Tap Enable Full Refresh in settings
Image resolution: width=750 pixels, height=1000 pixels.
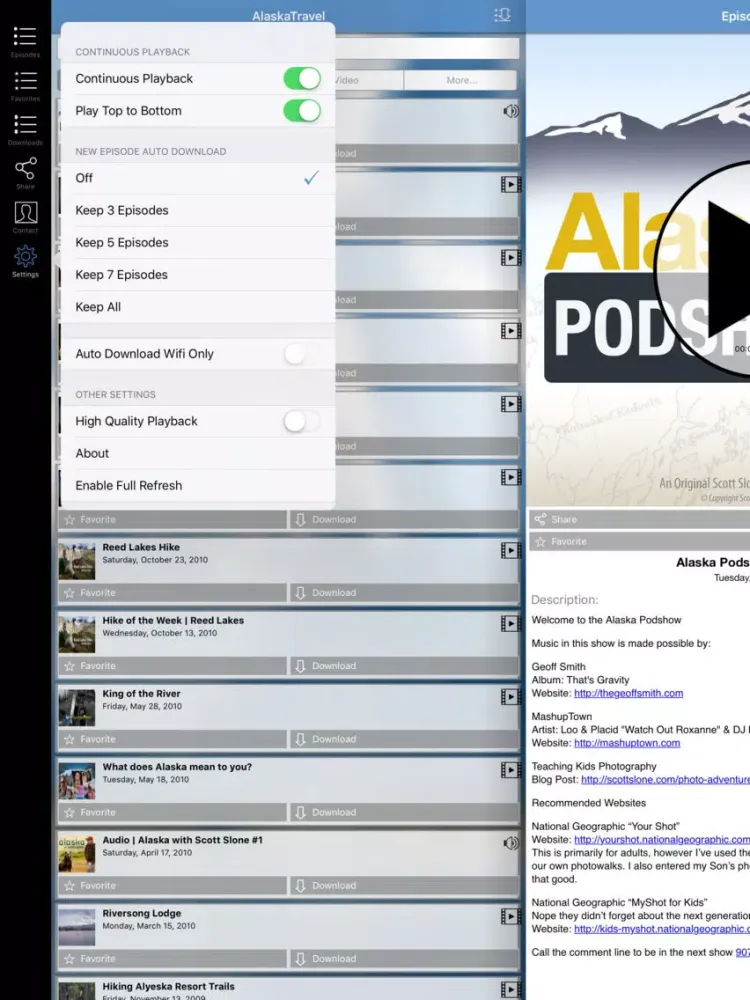(x=198, y=485)
